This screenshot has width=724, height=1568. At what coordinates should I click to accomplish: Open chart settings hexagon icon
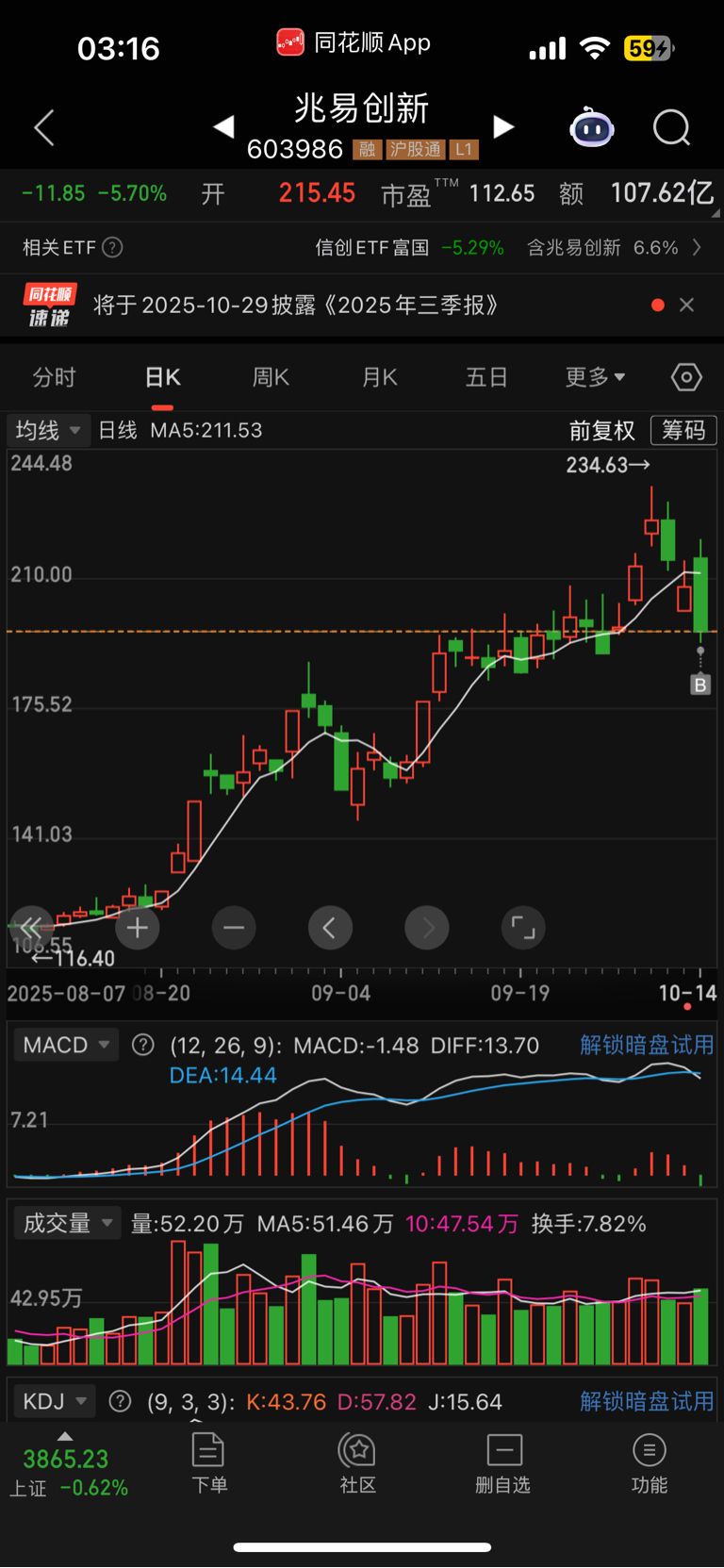pos(686,378)
